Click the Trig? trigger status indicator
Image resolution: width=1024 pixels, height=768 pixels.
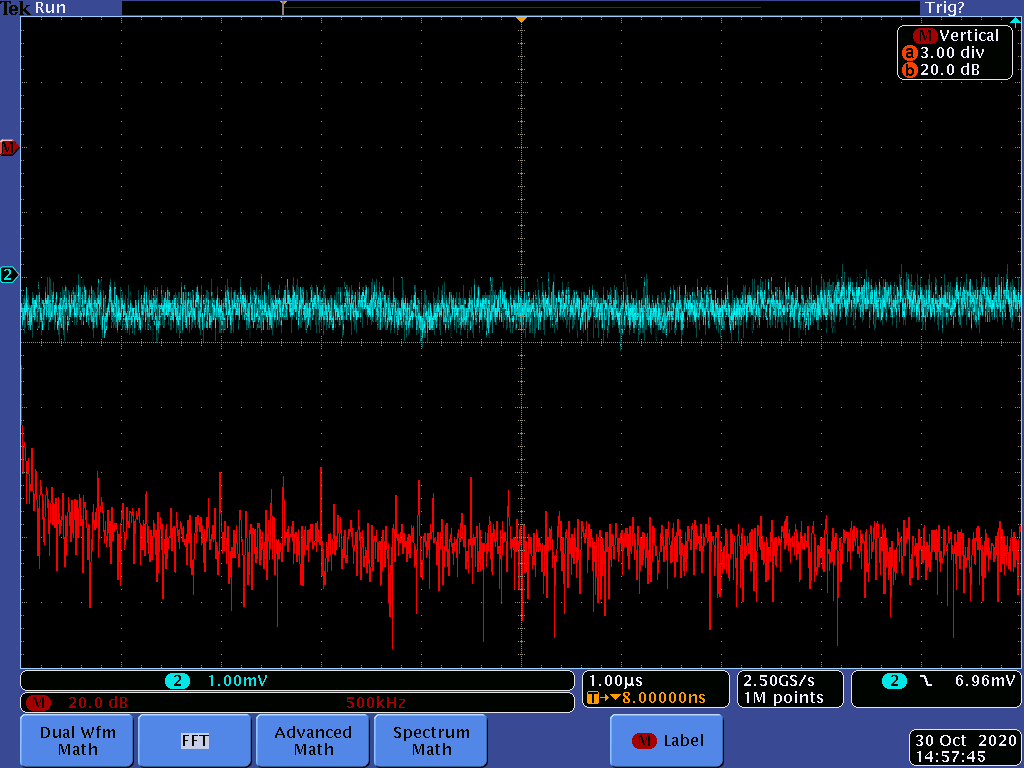(944, 8)
